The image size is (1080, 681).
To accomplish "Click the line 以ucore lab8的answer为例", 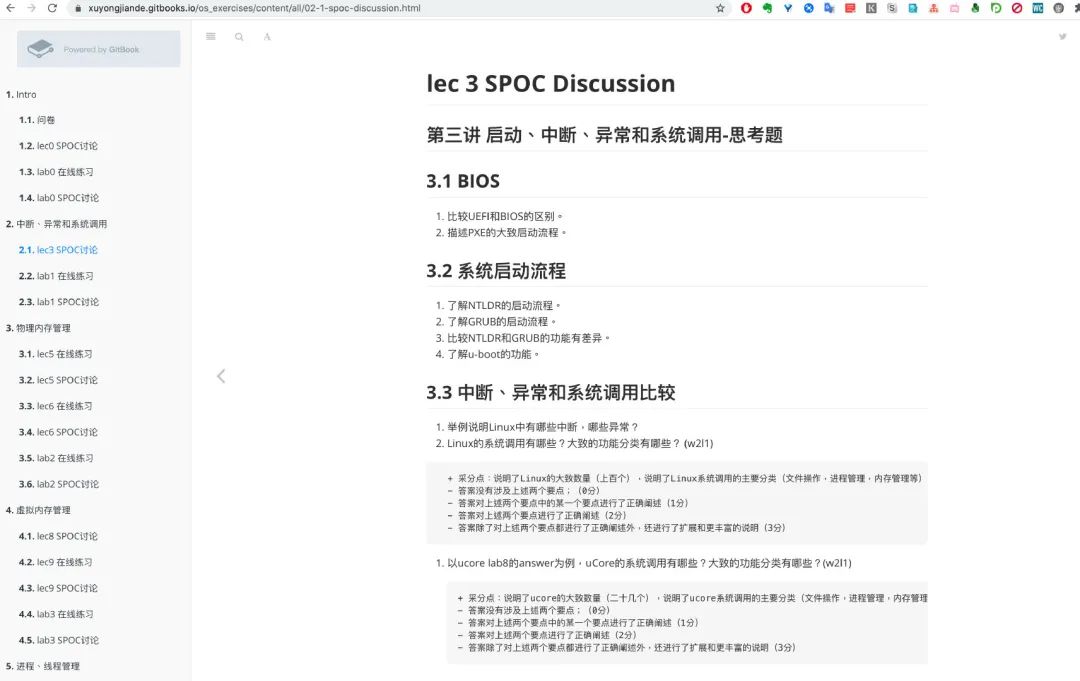I will click(649, 563).
